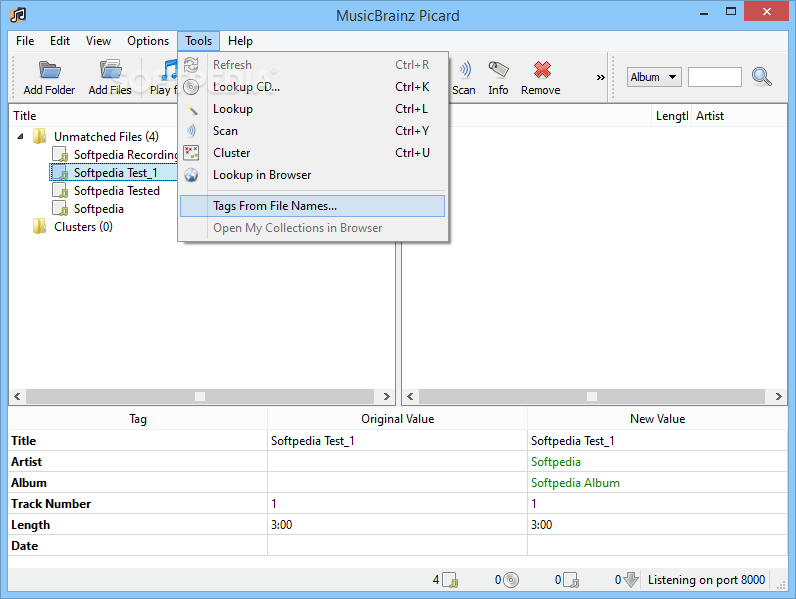Image resolution: width=796 pixels, height=599 pixels.
Task: Collapse the Unmatched Files tree node
Action: pyautogui.click(x=20, y=137)
